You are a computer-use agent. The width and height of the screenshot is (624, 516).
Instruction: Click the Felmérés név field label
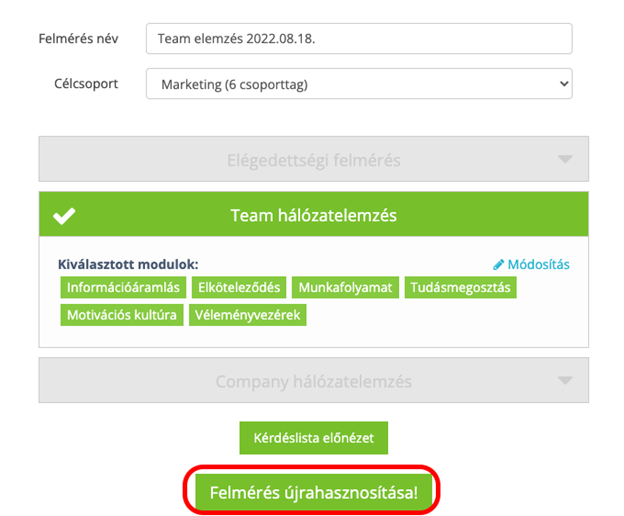click(x=77, y=39)
